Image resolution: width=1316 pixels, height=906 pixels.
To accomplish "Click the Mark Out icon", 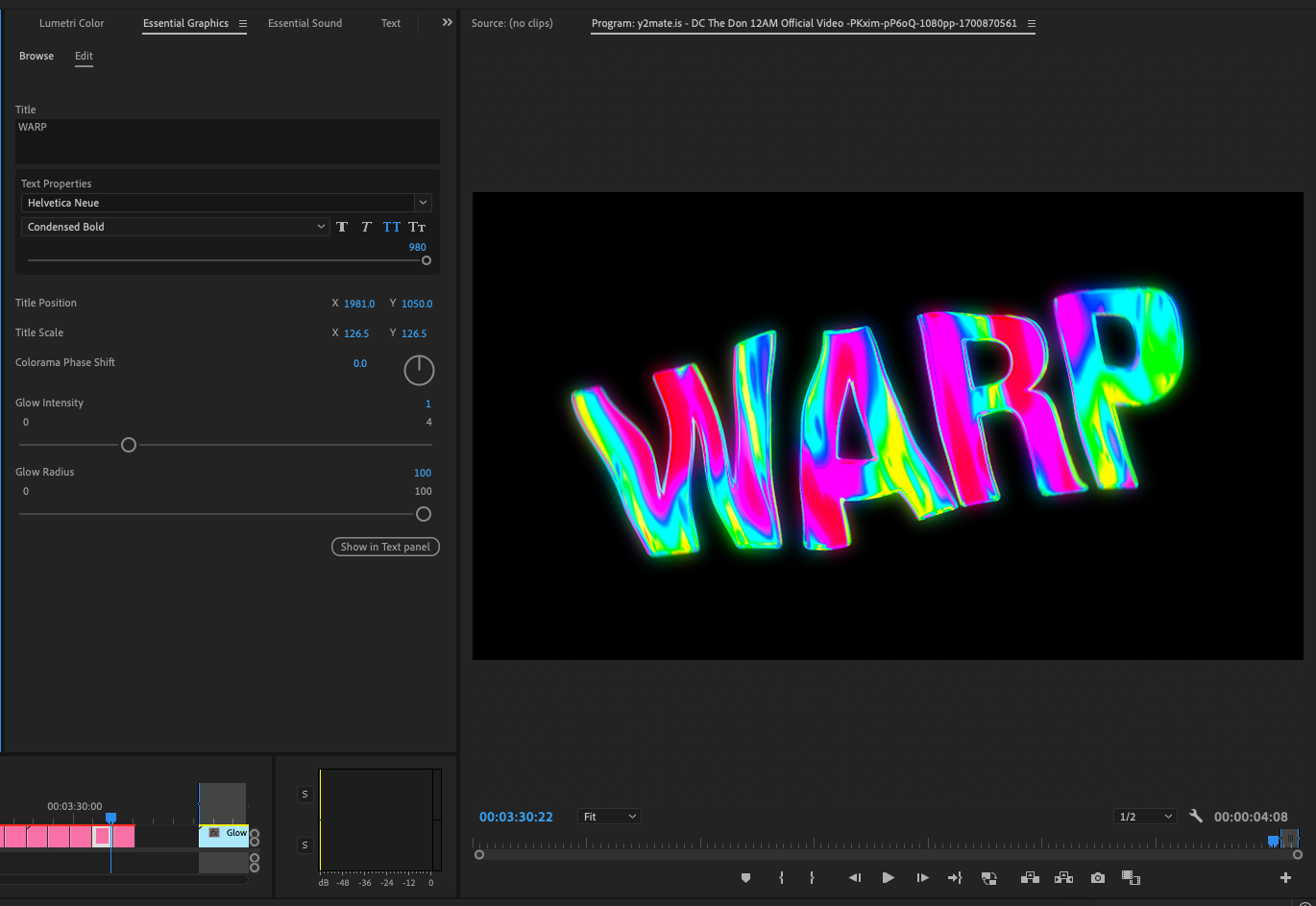I will click(812, 877).
